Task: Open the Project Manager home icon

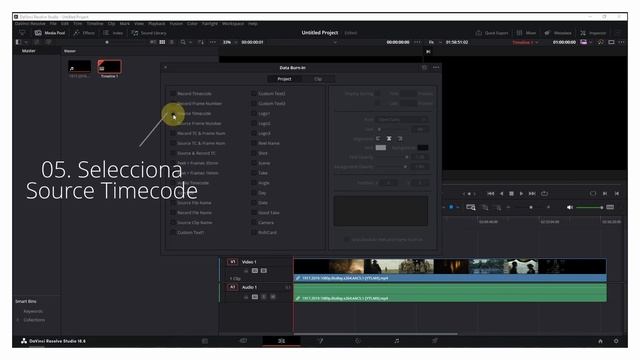Action: (600, 341)
